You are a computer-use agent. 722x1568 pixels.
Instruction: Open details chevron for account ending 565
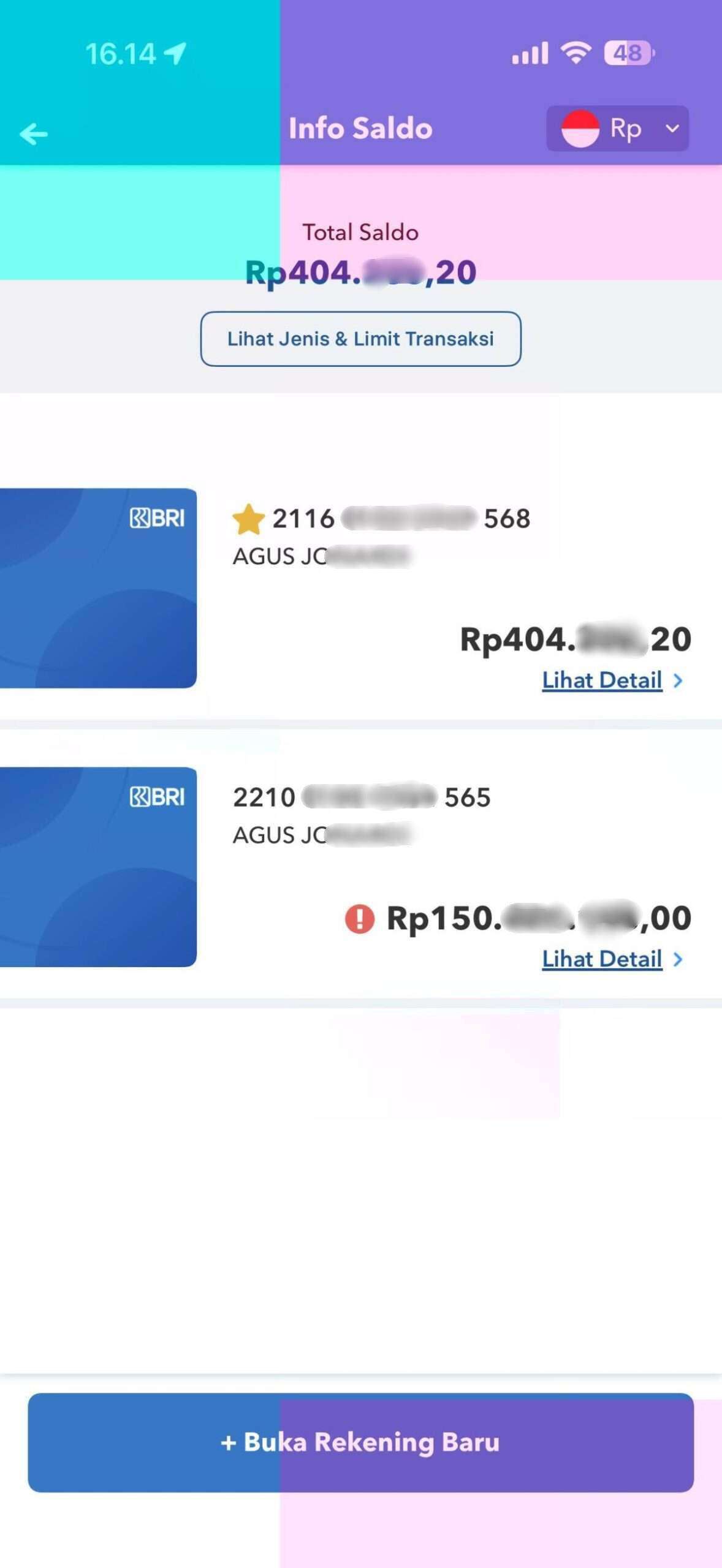[x=678, y=959]
